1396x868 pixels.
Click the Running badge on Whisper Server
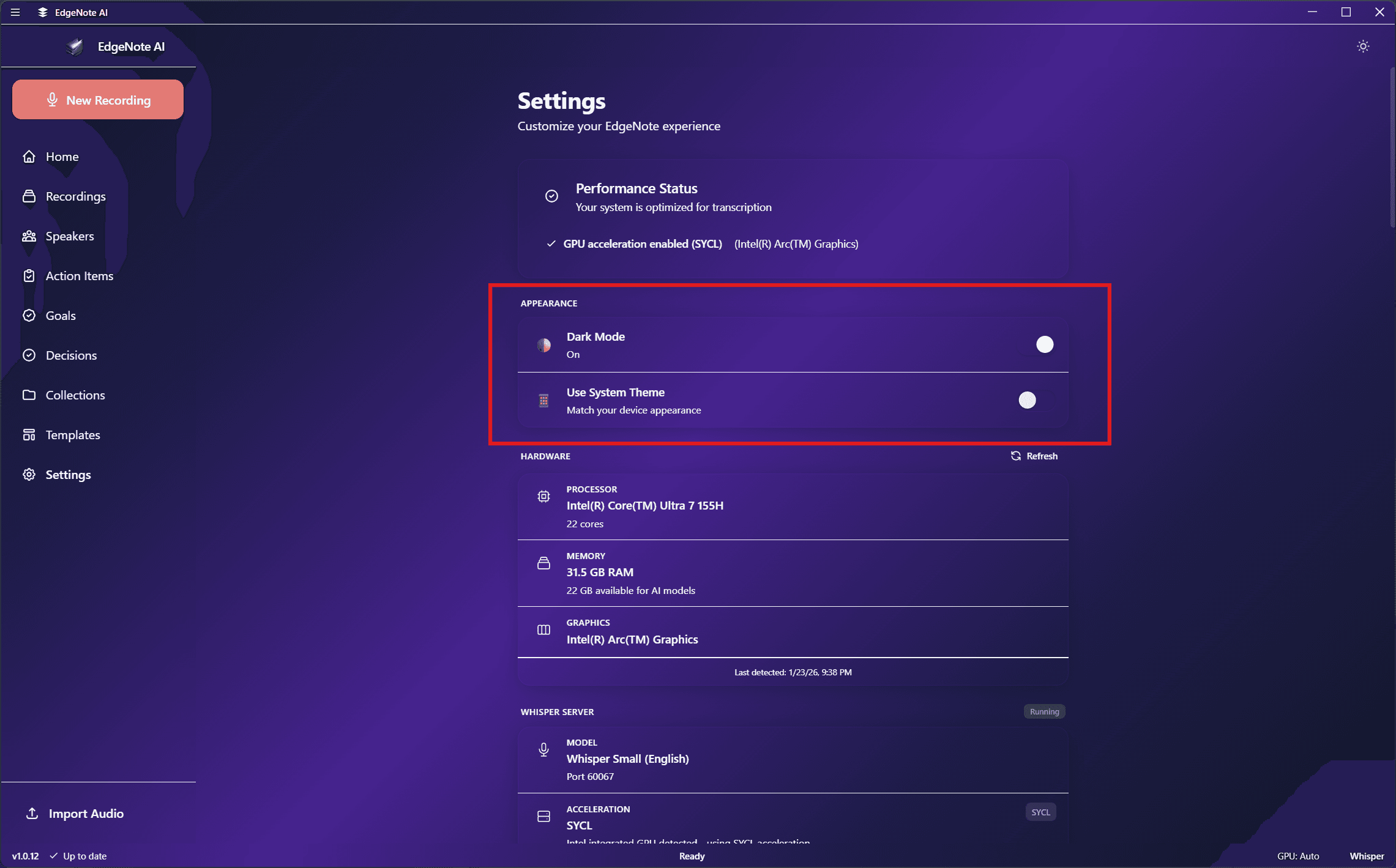(1044, 711)
